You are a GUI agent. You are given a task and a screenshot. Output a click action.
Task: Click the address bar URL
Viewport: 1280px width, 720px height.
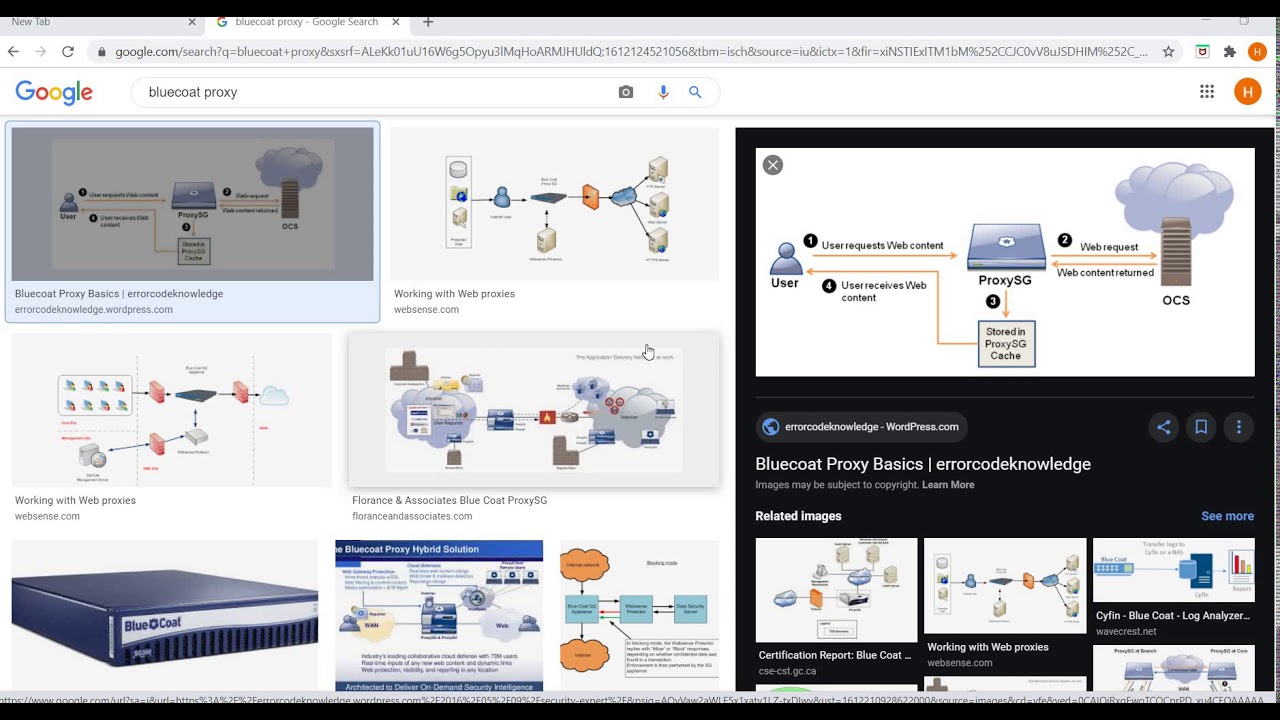pos(631,51)
